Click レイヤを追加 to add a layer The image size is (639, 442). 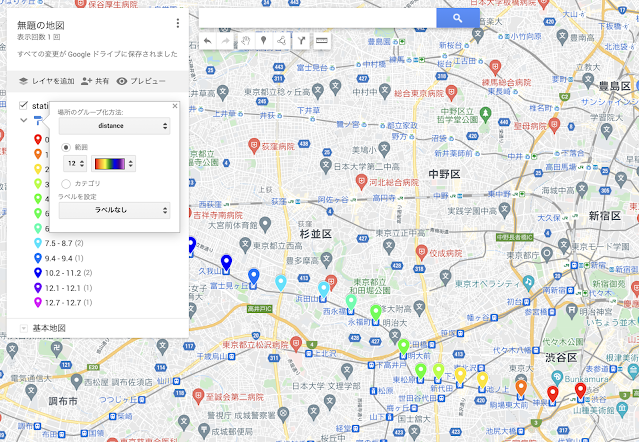click(x=47, y=81)
